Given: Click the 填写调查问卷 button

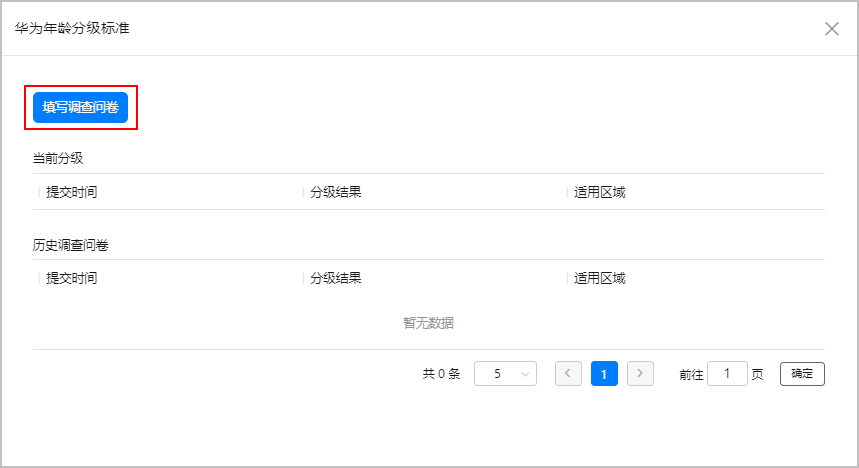Looking at the screenshot, I should 80,108.
